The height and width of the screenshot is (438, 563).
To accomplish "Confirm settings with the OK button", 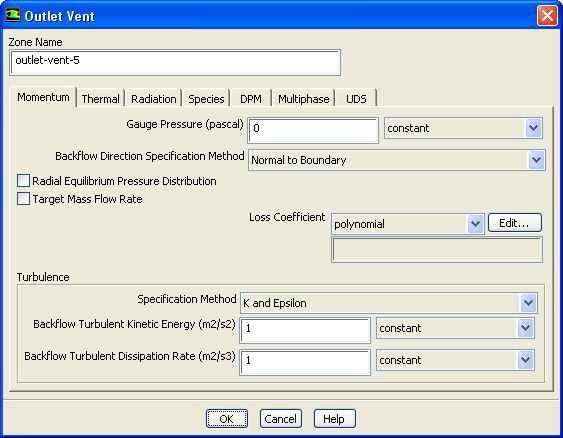I will coord(227,419).
